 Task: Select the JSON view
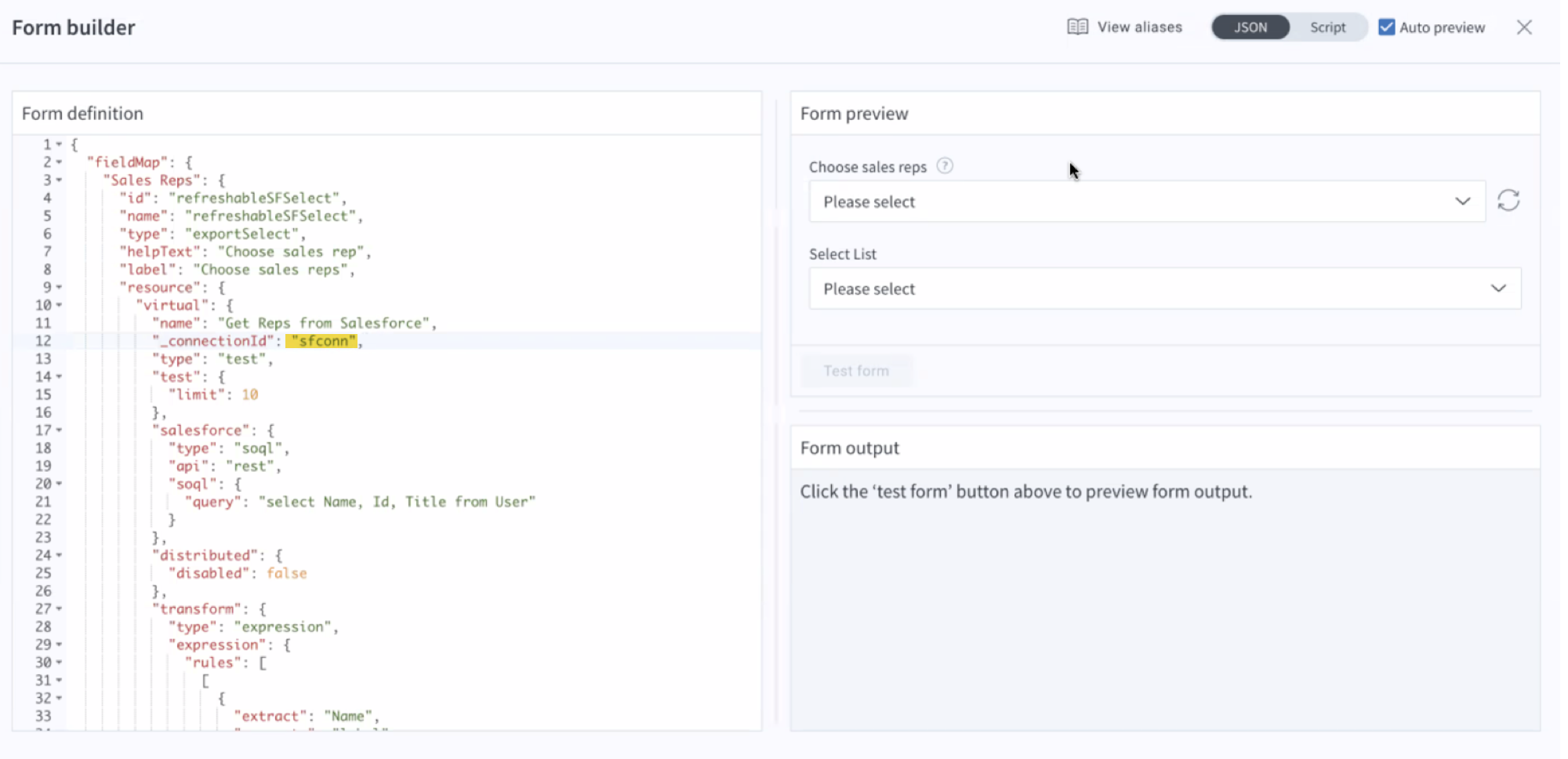click(1250, 27)
